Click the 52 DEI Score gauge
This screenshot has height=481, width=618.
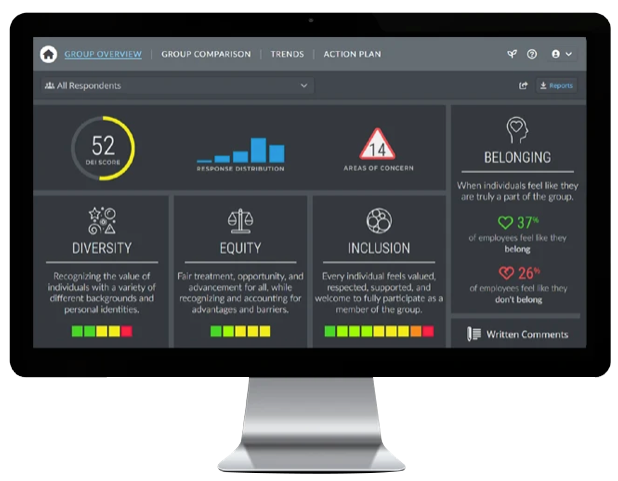[103, 148]
